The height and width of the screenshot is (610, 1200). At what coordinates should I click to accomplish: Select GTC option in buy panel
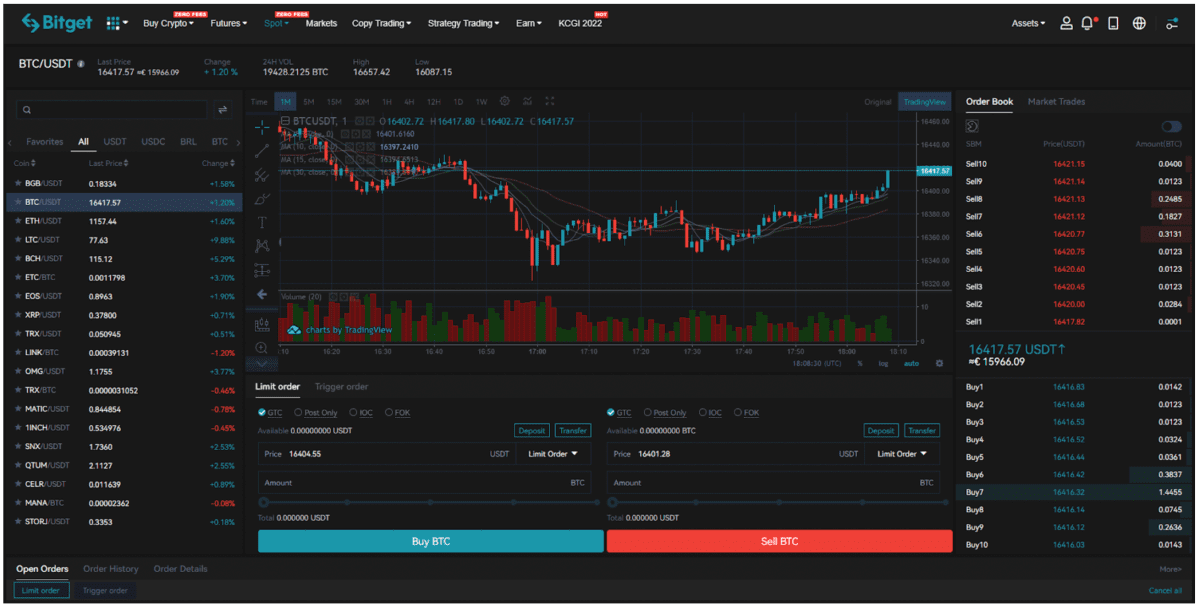[x=270, y=413]
